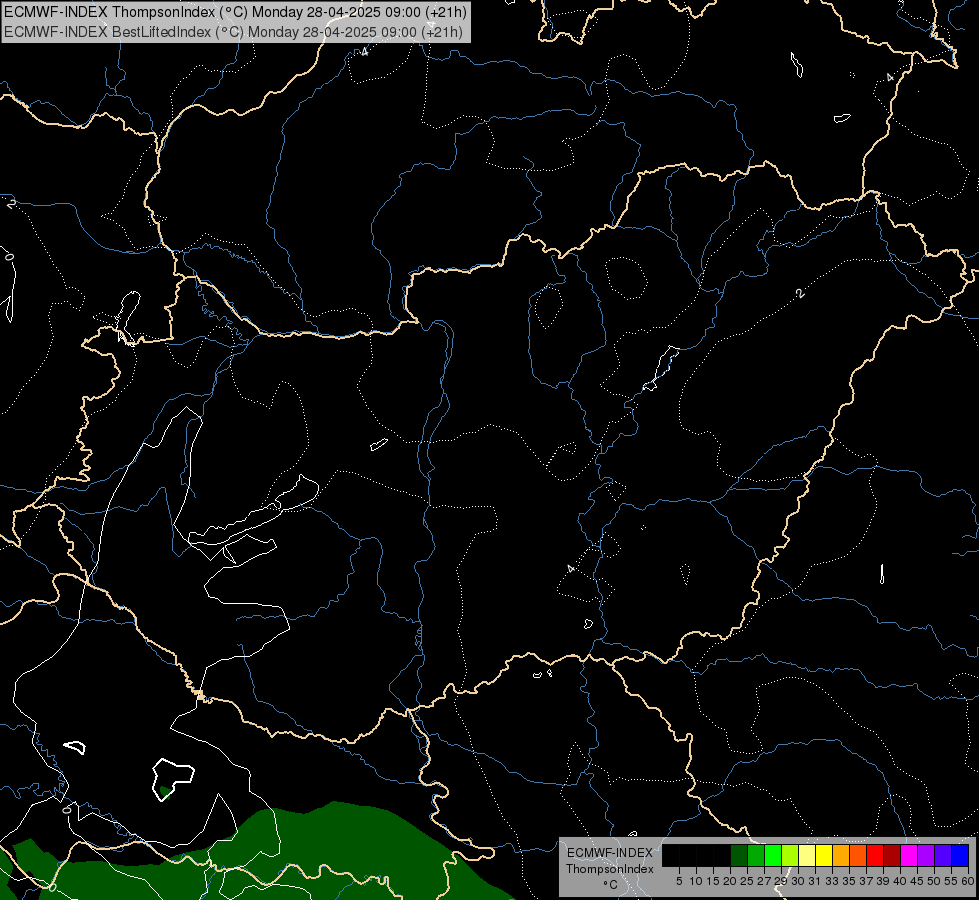979x900 pixels.
Task: Select the orange 33–35 legend swatch
Action: click(x=841, y=855)
